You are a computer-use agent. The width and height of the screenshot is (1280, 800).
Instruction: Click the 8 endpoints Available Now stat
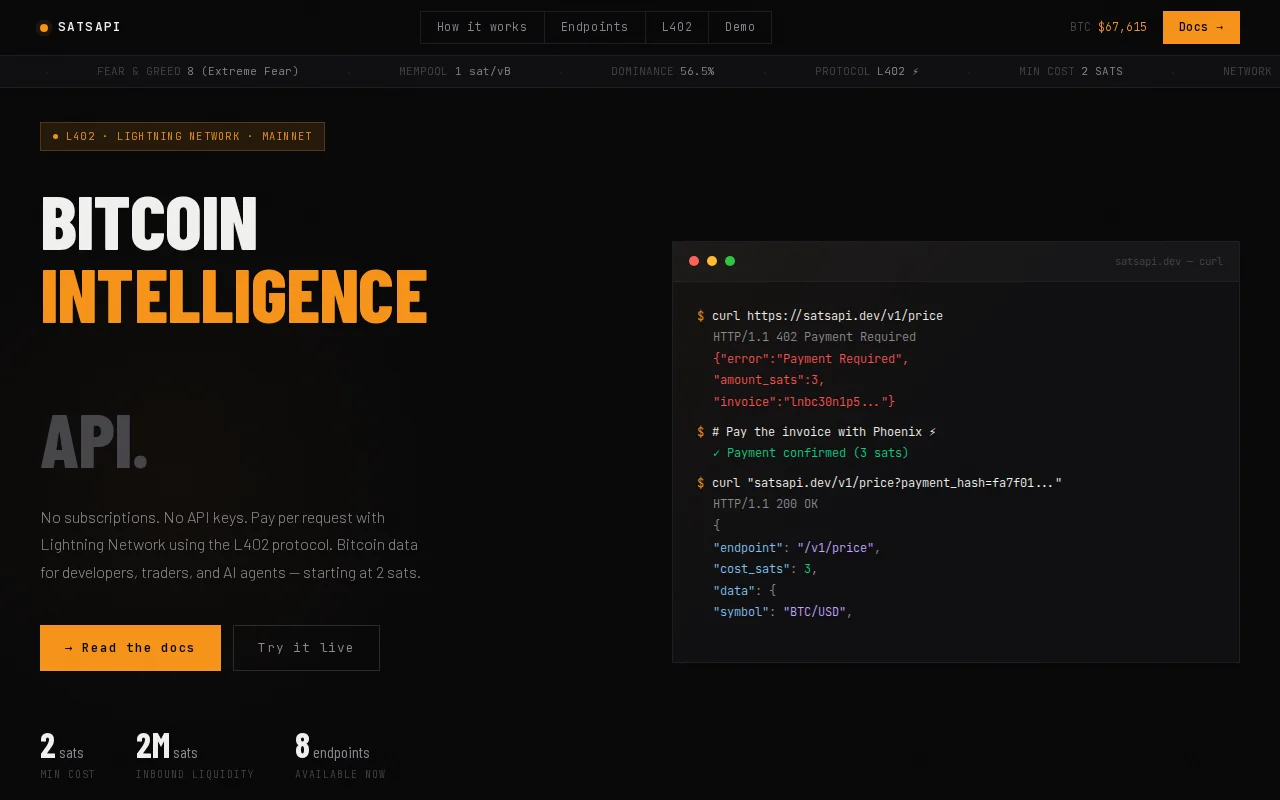point(340,755)
